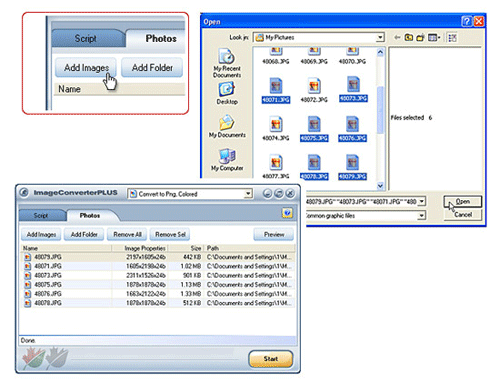Click the Views menu dropdown arrow in Open dialog
The height and width of the screenshot is (384, 500).
point(439,38)
